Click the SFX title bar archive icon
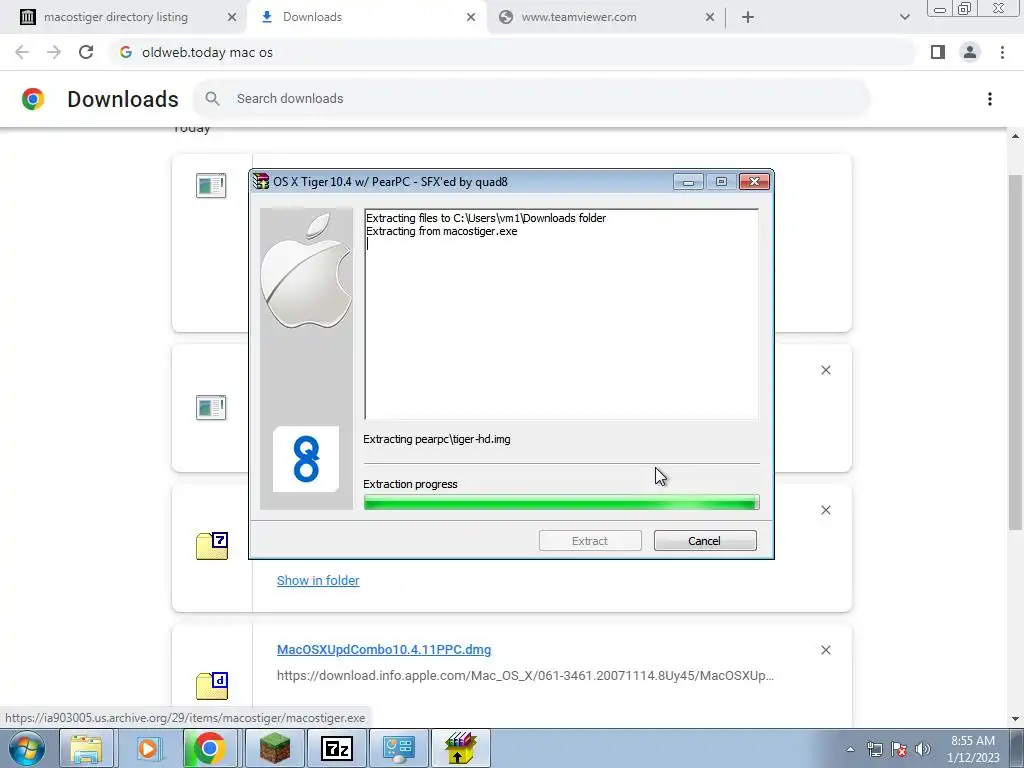 point(261,182)
